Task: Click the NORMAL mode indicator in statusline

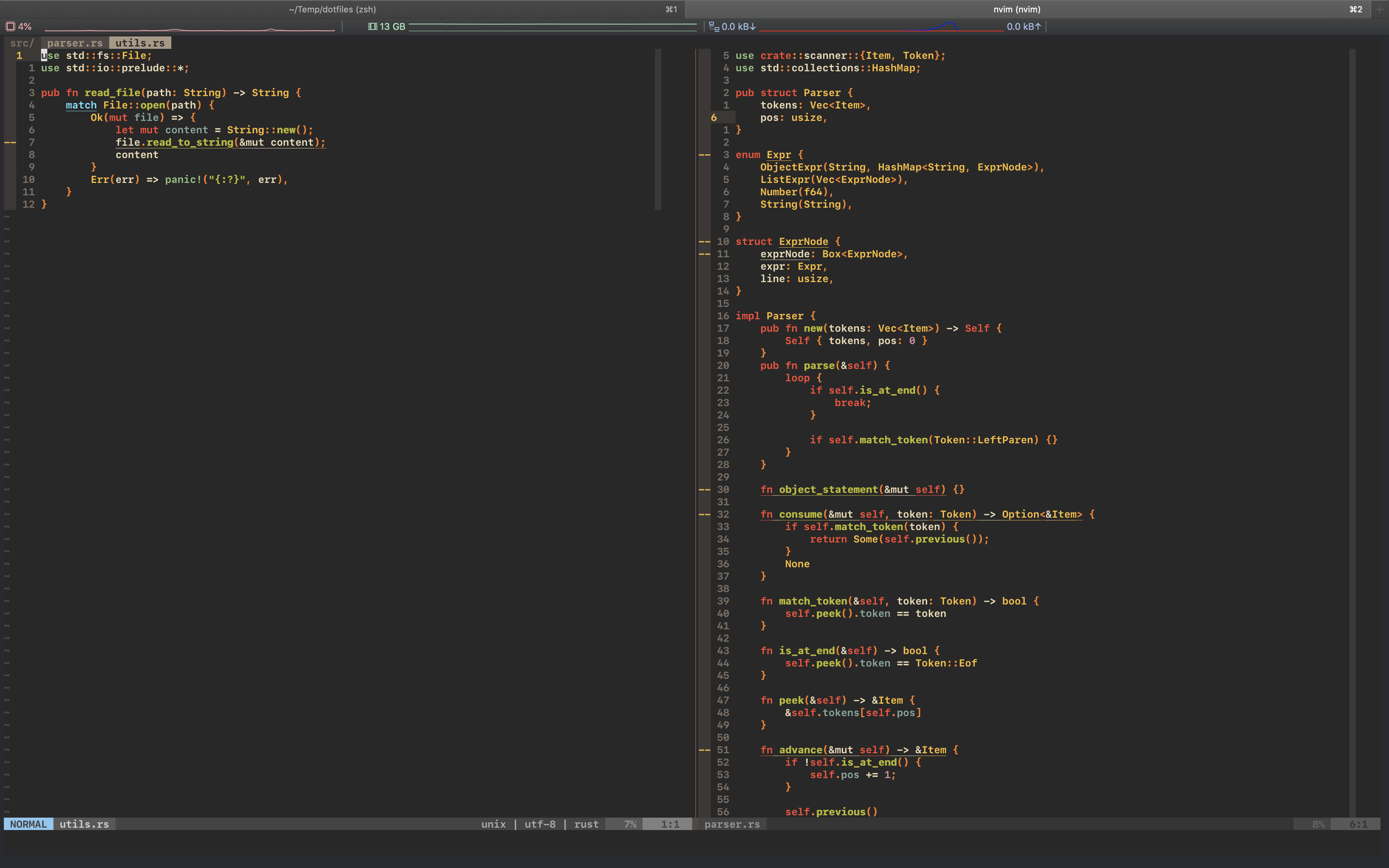Action: pos(28,824)
